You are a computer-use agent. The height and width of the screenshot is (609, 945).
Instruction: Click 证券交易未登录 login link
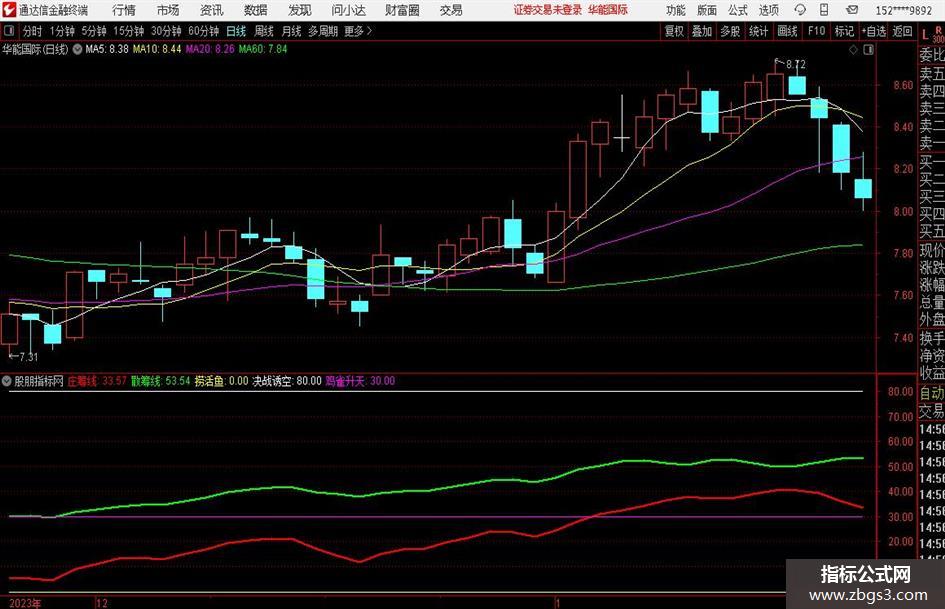(x=547, y=10)
